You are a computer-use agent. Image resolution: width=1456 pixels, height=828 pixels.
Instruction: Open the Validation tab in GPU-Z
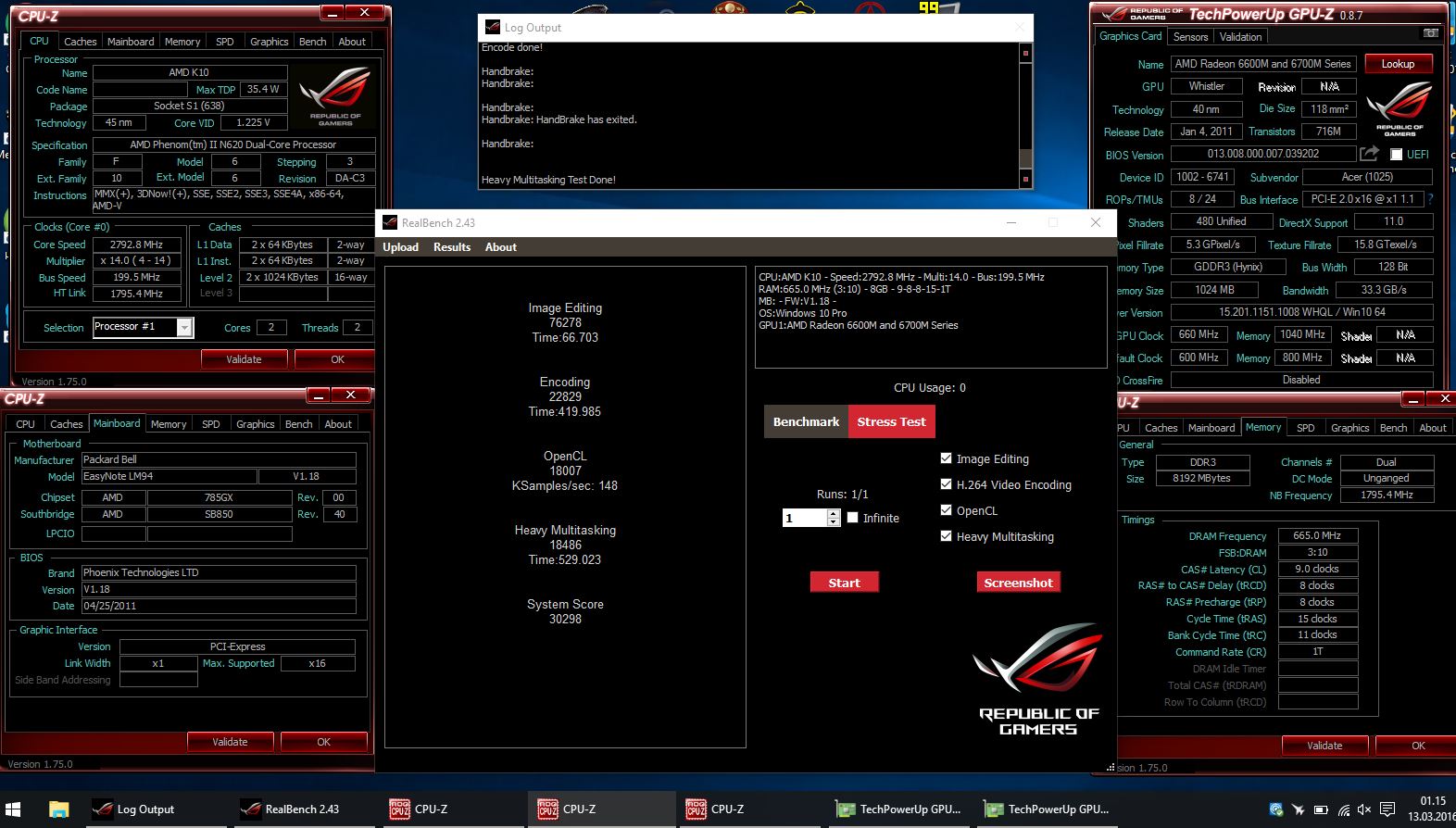click(1240, 37)
